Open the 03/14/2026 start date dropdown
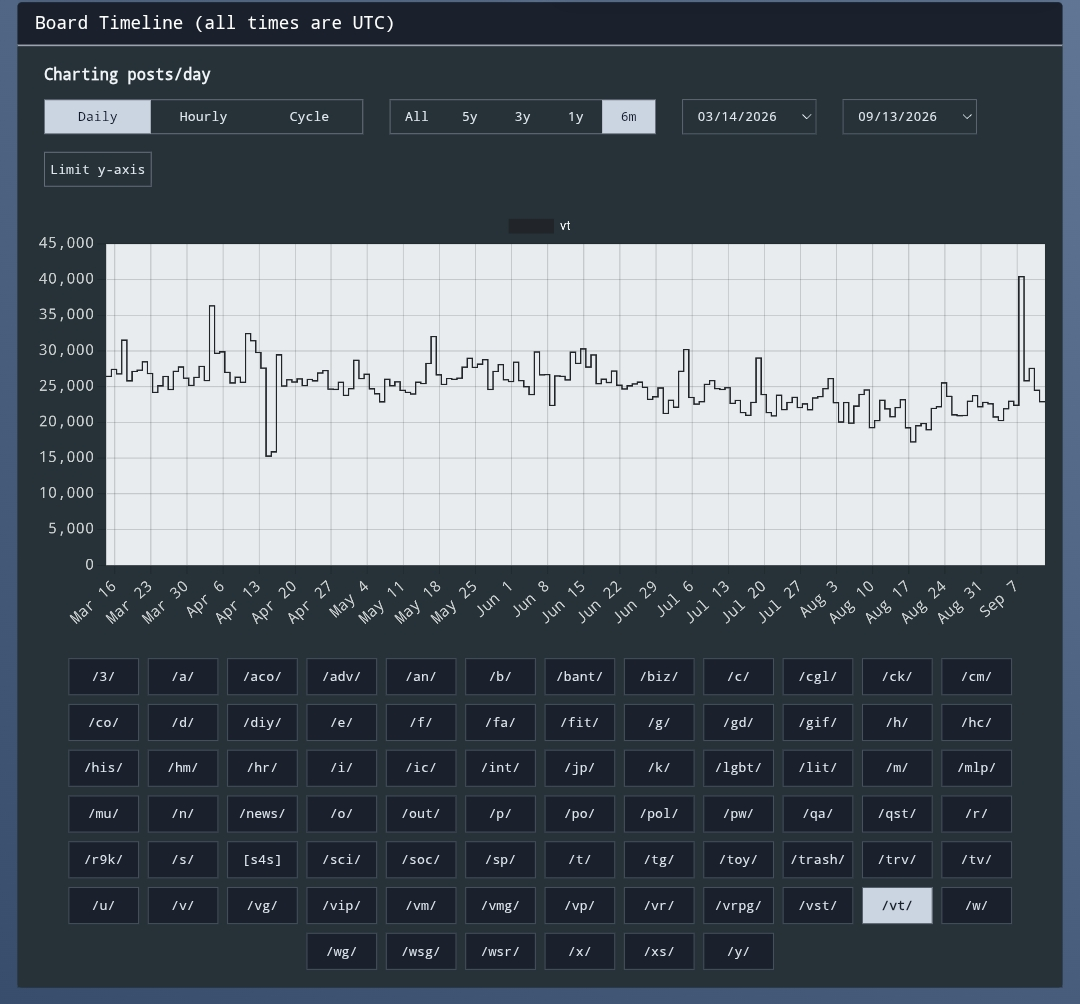 (x=749, y=117)
